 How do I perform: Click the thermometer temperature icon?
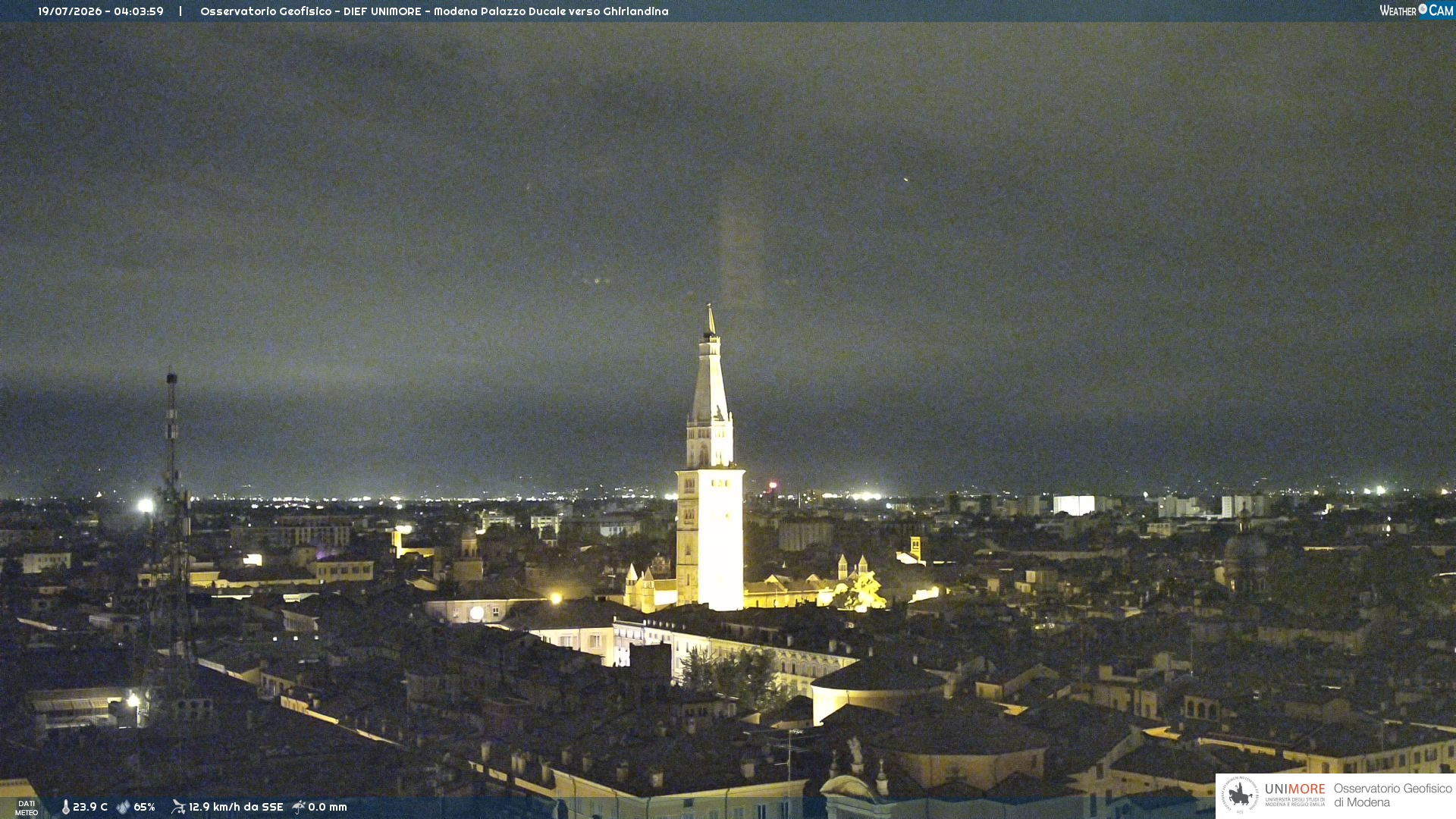pyautogui.click(x=66, y=807)
